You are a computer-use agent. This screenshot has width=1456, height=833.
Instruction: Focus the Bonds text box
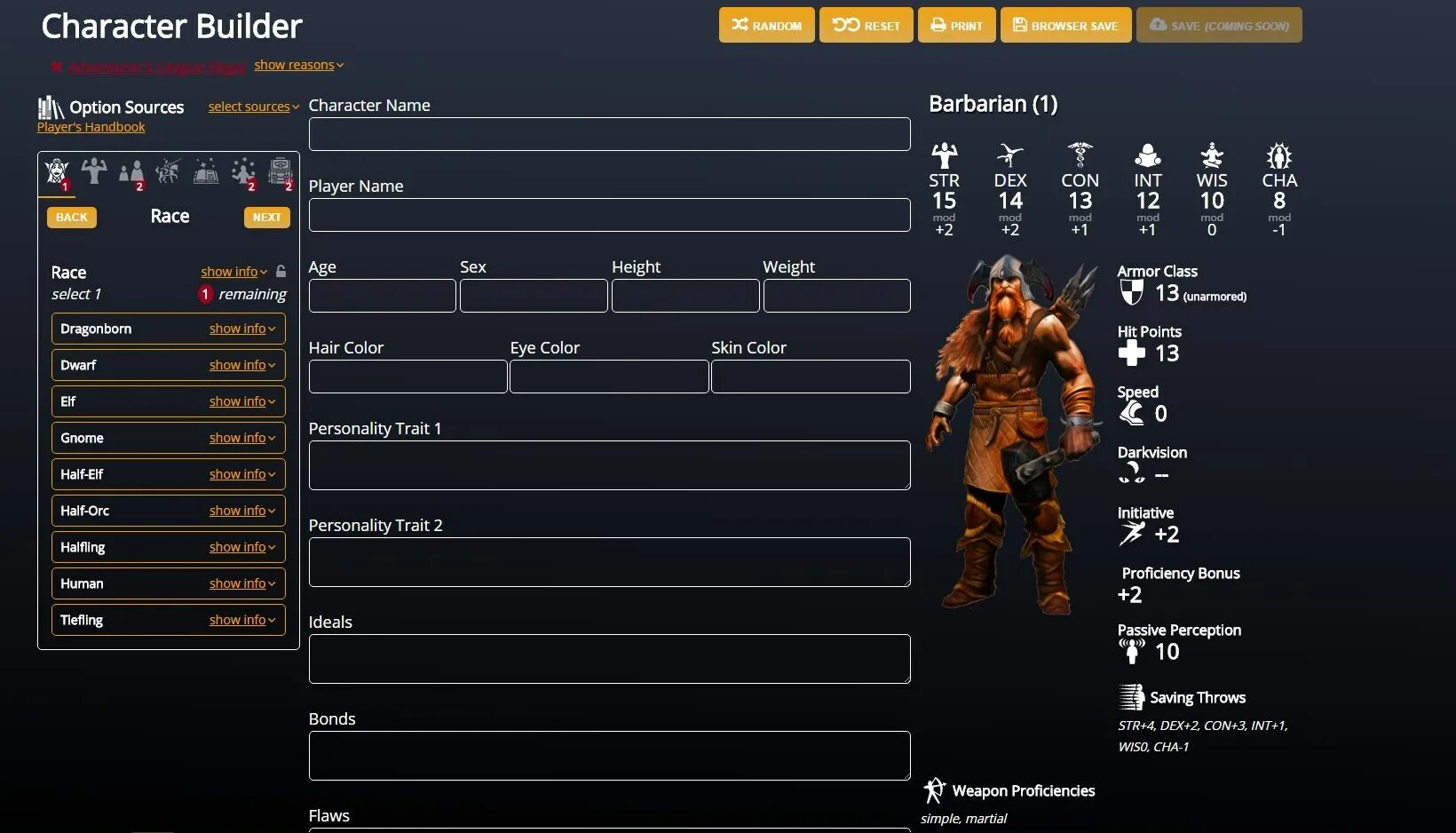[609, 756]
